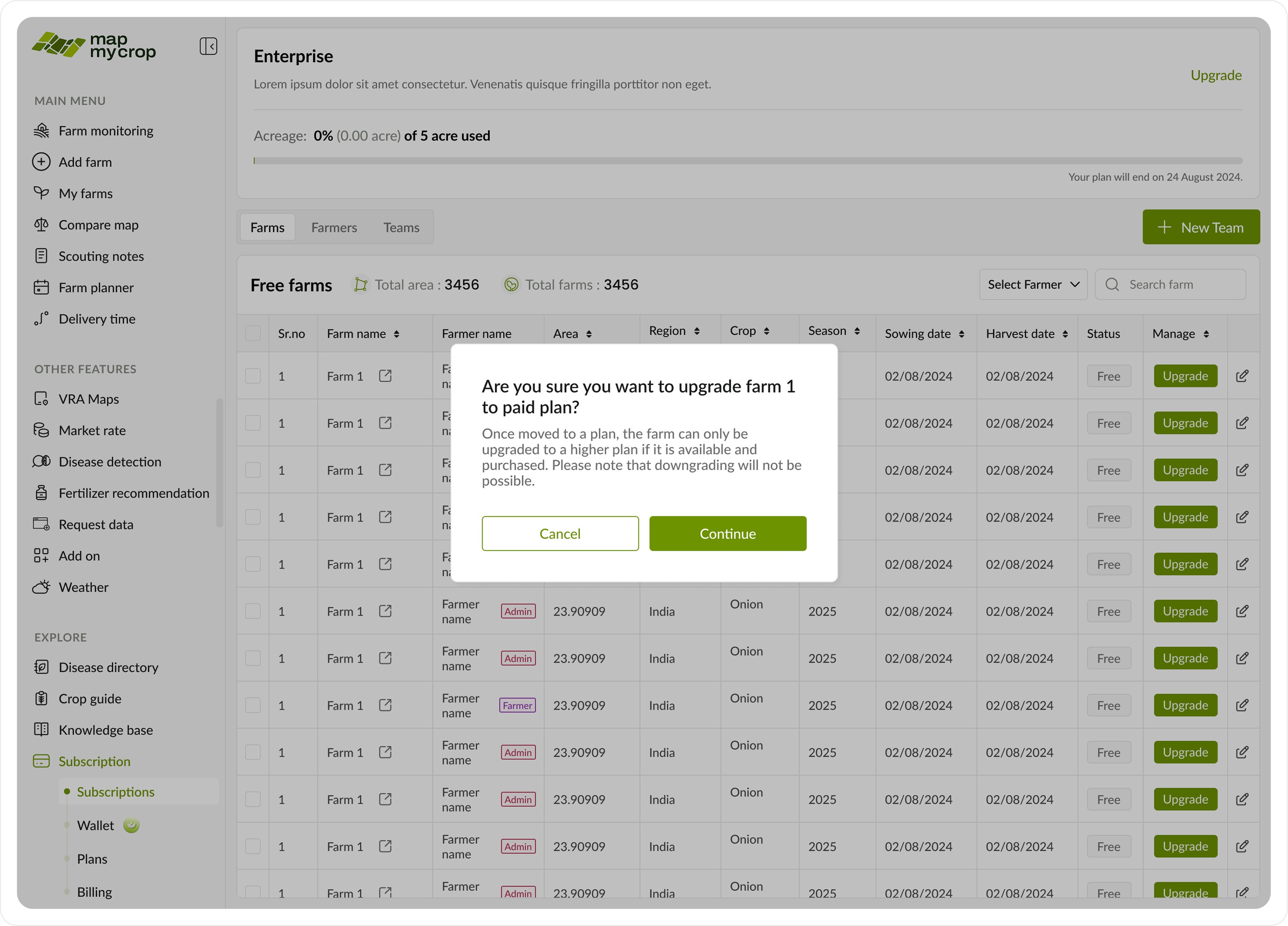Toggle the select-all header checkbox
This screenshot has width=1288, height=926.
pyautogui.click(x=253, y=333)
